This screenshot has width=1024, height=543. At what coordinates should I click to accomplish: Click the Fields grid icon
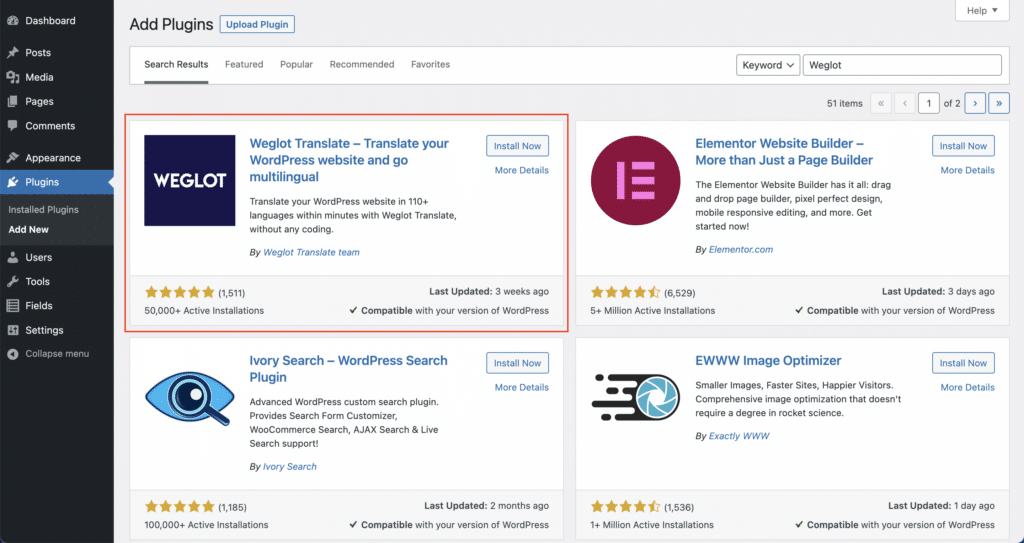tap(12, 306)
